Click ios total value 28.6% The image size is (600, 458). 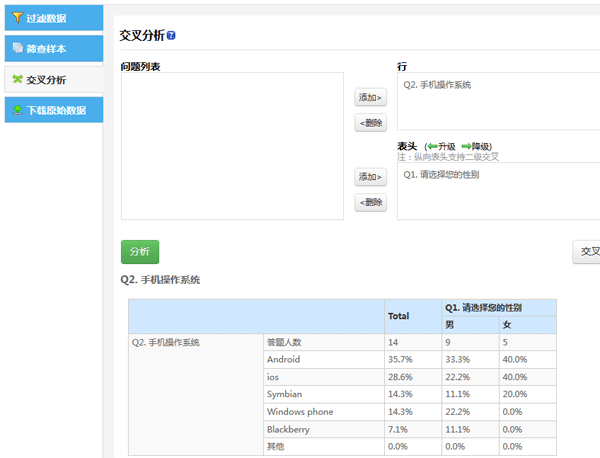400,377
